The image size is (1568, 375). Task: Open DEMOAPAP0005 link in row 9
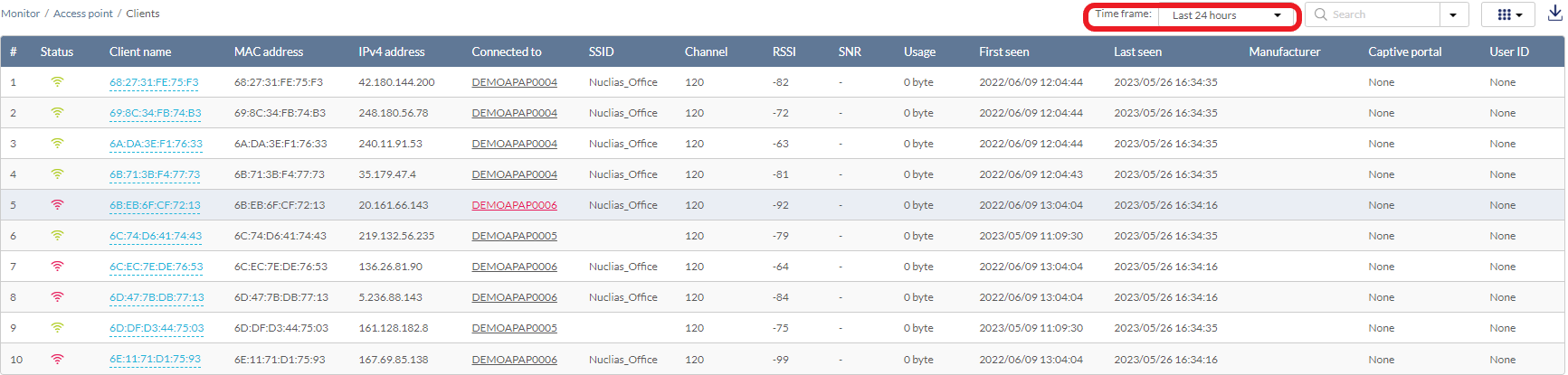coord(514,328)
